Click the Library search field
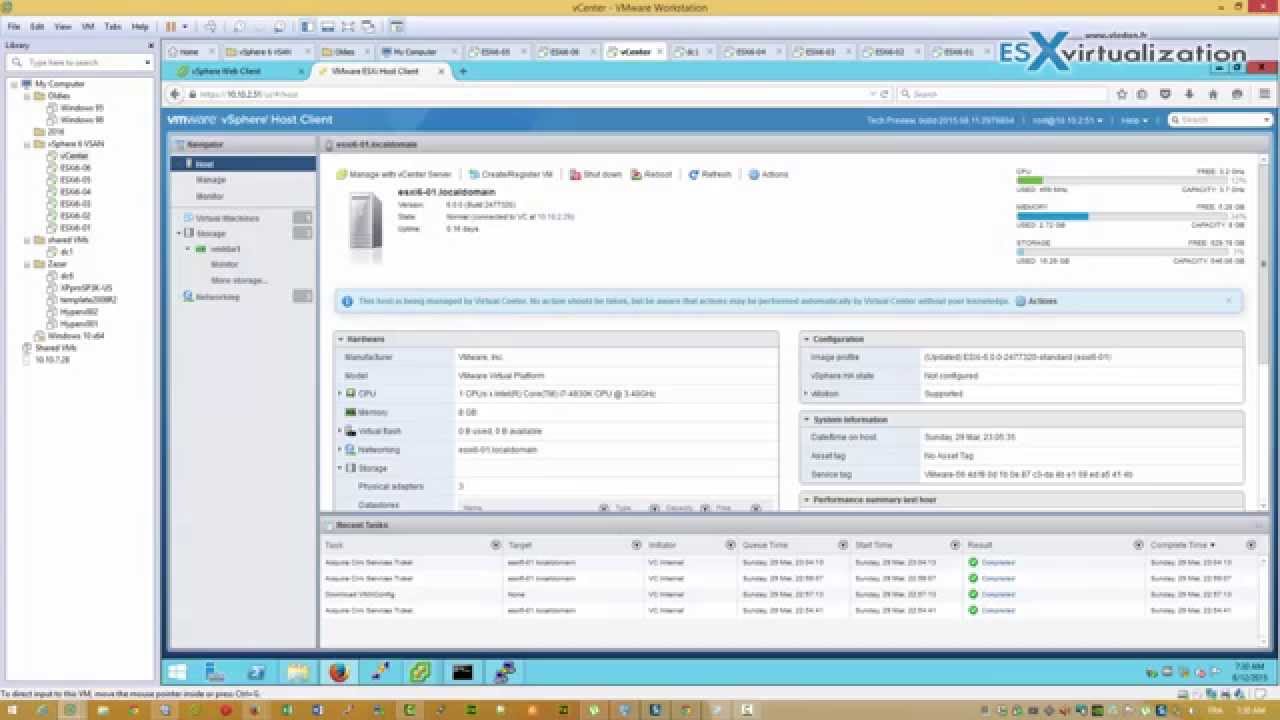The height and width of the screenshot is (720, 1280). (x=78, y=62)
